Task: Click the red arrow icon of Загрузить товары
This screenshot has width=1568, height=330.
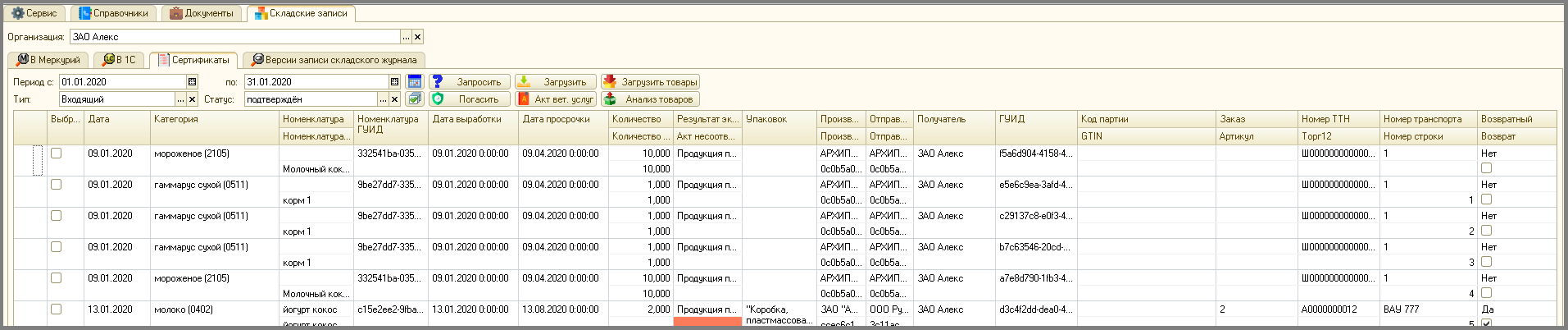Action: [609, 82]
